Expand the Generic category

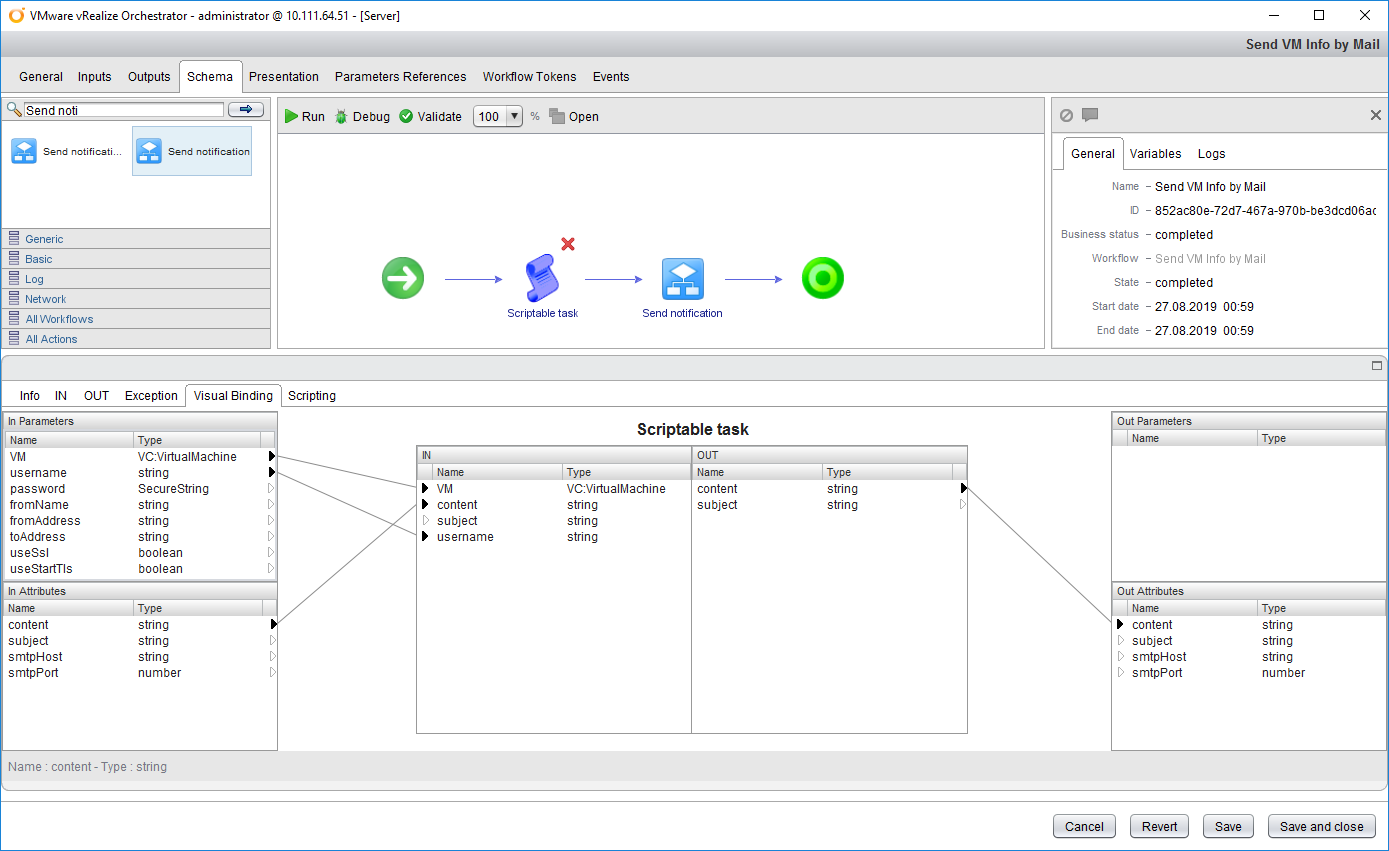[44, 239]
